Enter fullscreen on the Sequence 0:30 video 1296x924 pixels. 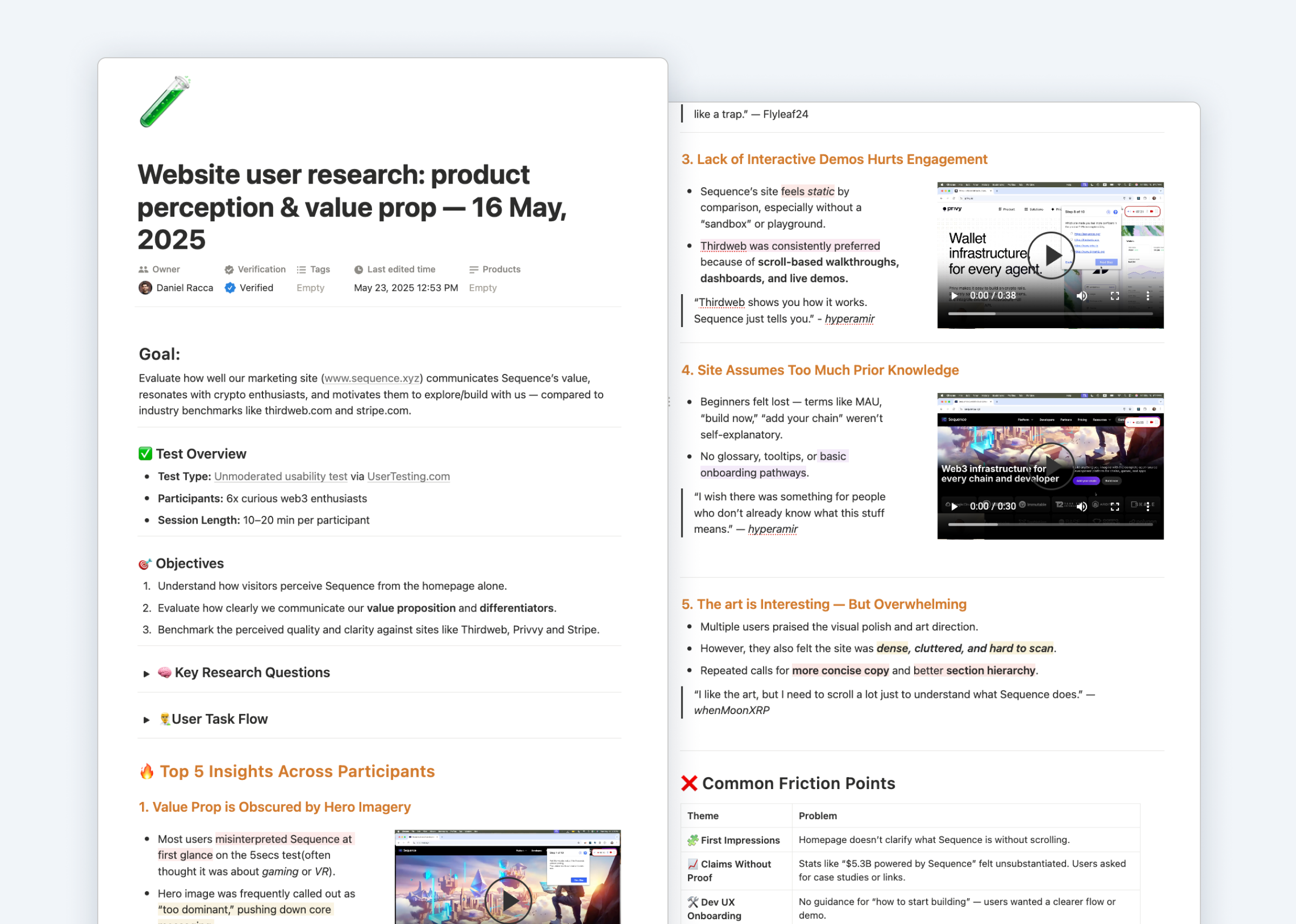pyautogui.click(x=1115, y=506)
